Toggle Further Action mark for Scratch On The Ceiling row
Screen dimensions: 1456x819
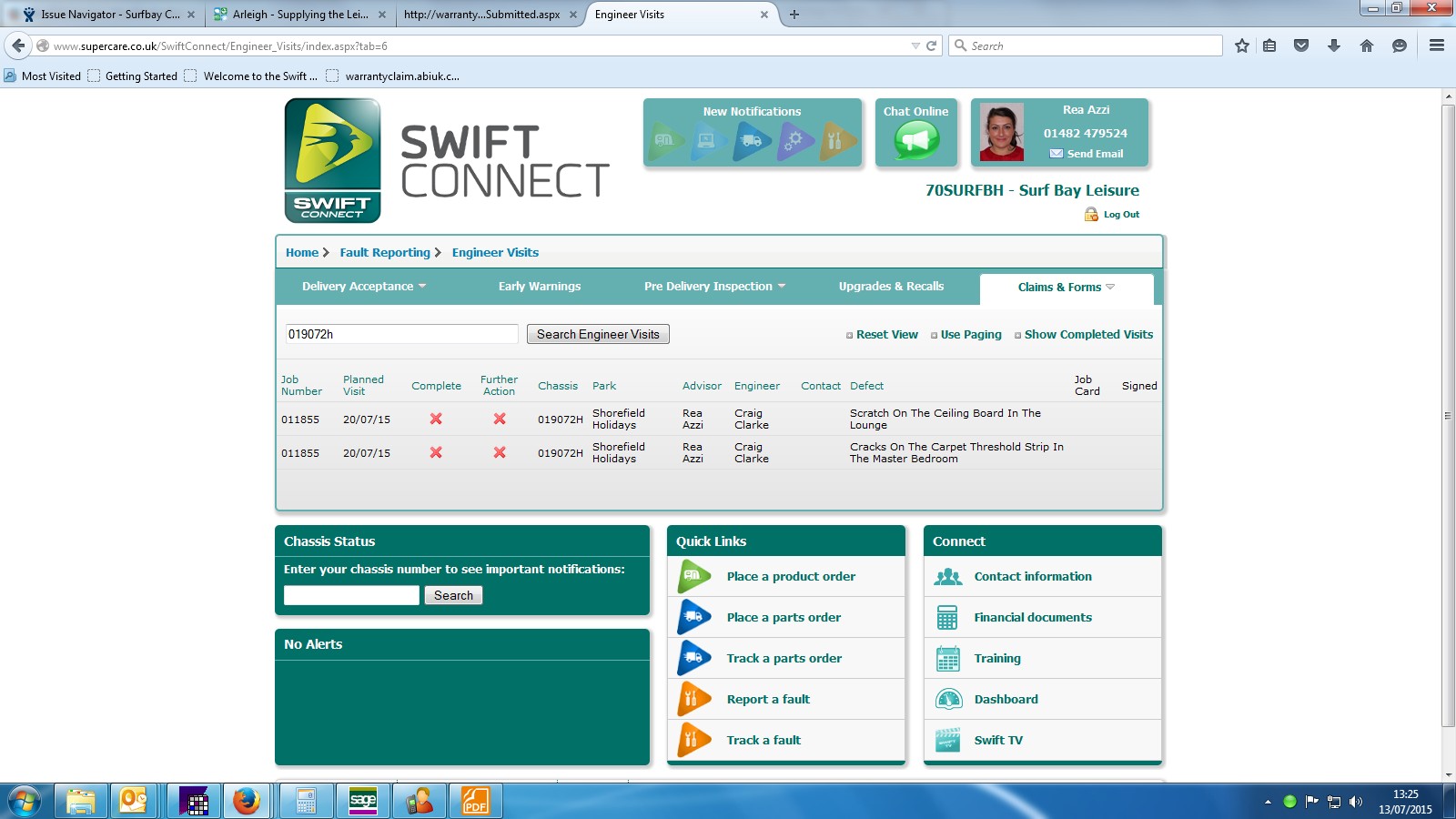[500, 419]
